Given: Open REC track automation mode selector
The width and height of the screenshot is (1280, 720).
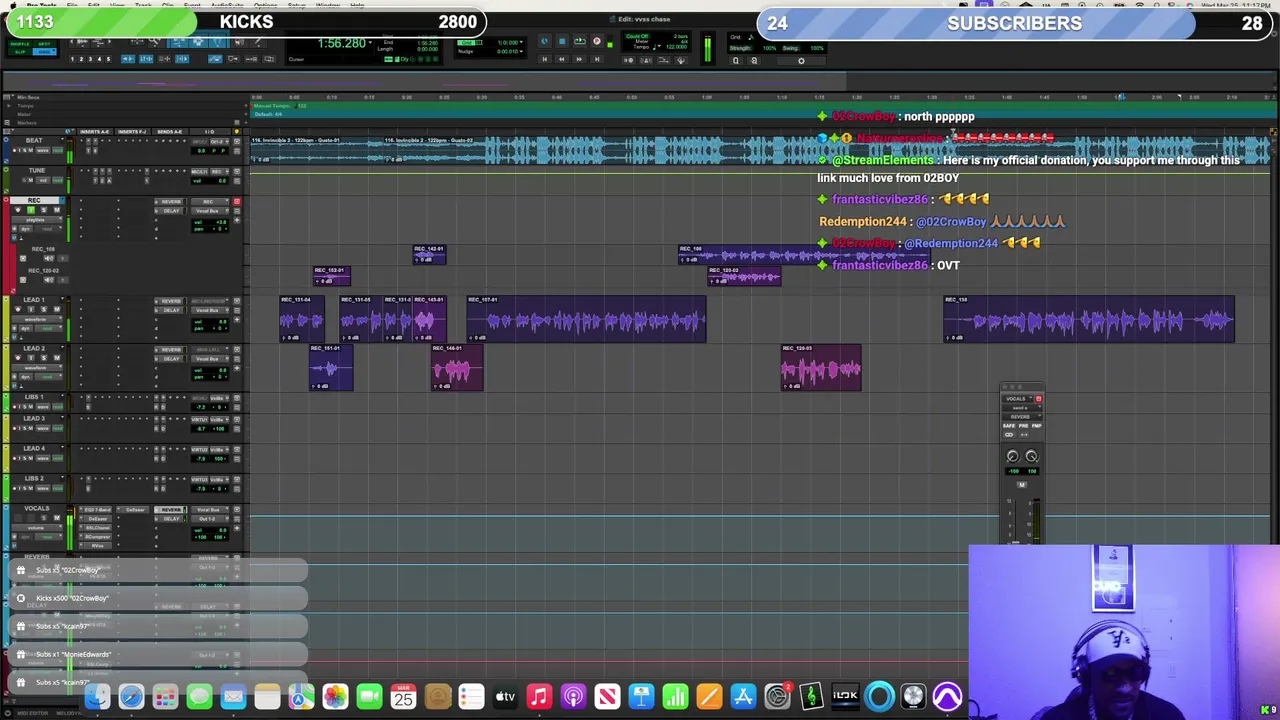Looking at the screenshot, I should 48,229.
